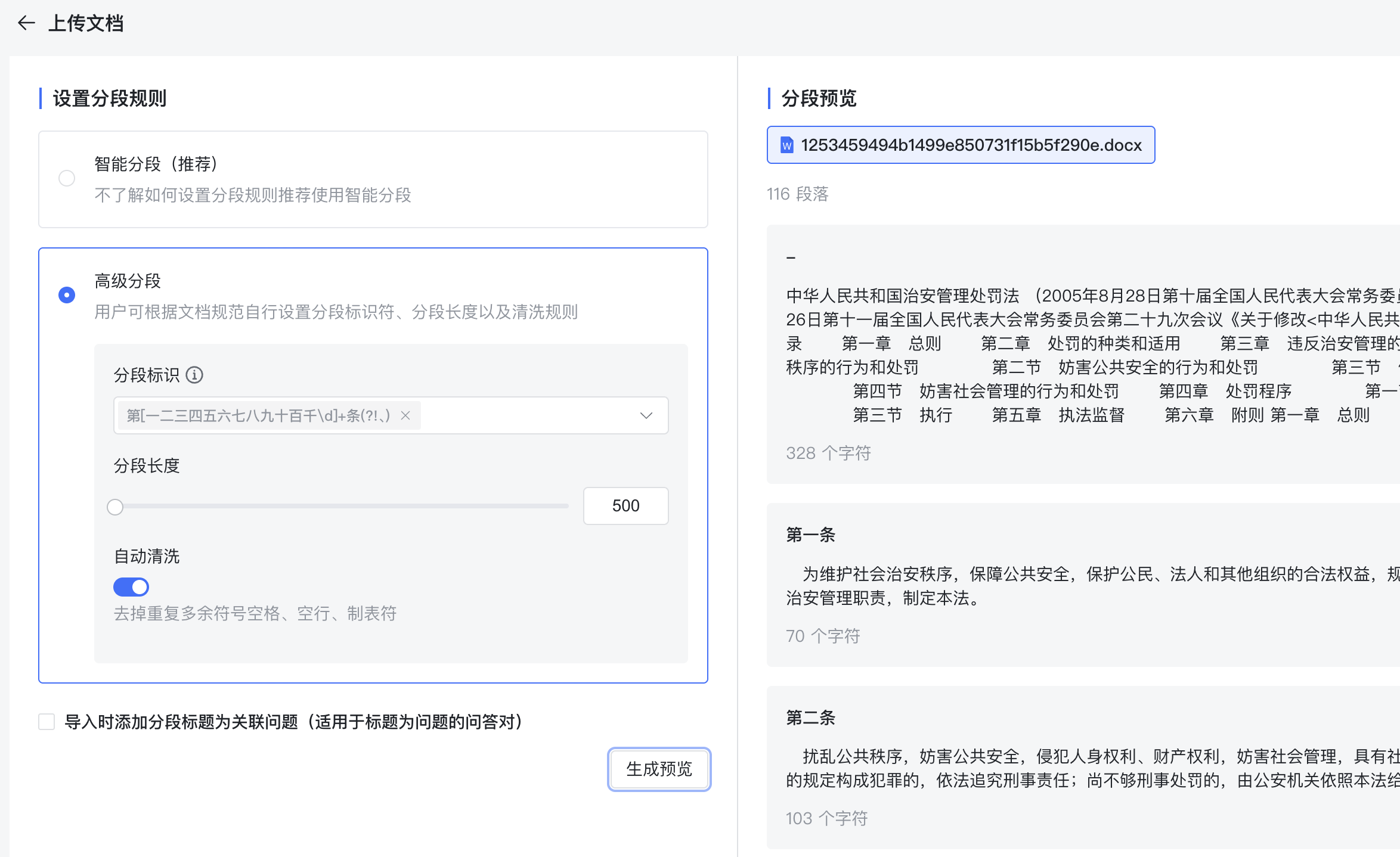
Task: Click the 设置分段规则 section heading
Action: 110,98
